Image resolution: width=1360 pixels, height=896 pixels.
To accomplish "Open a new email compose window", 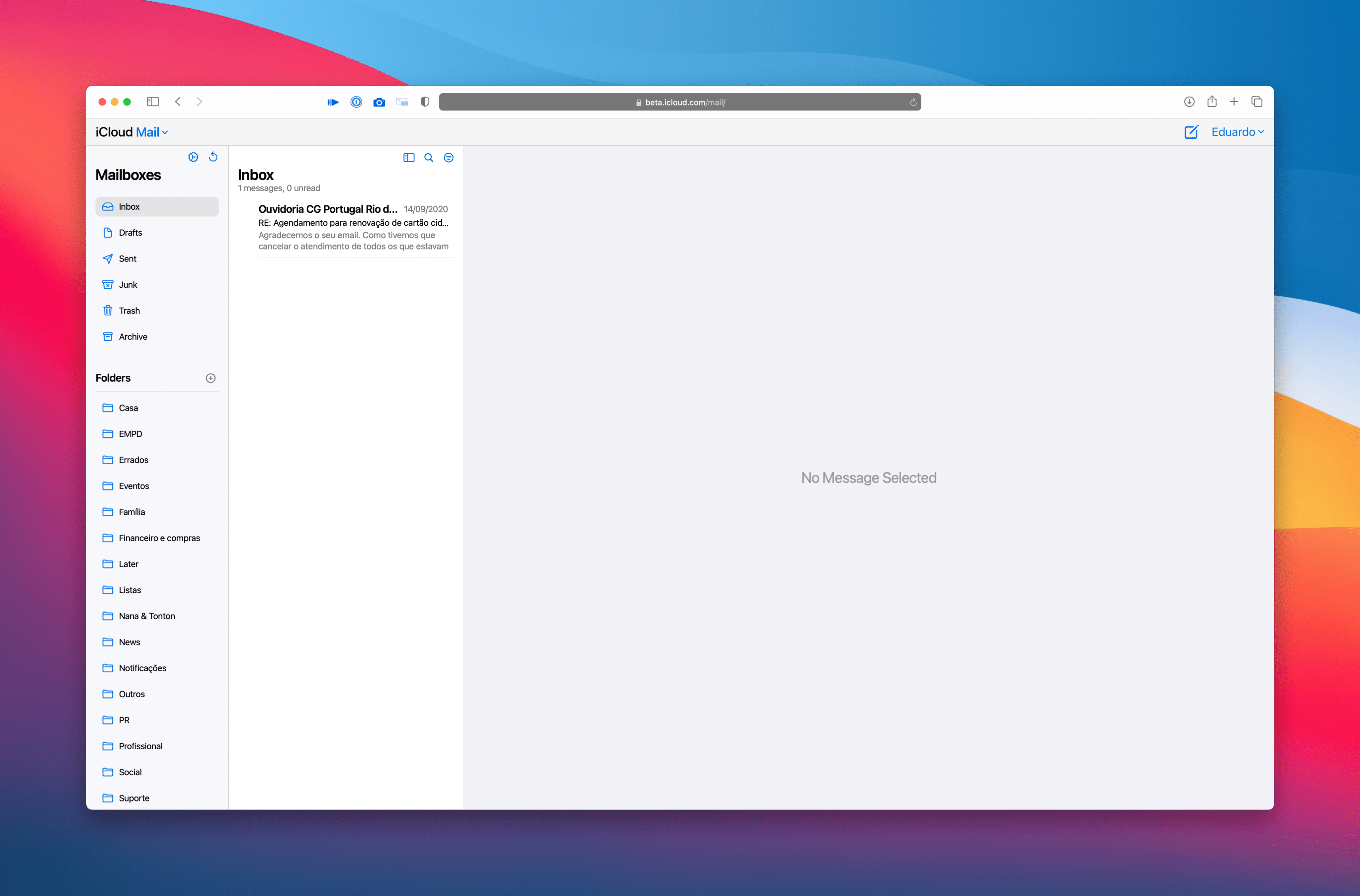I will [1191, 132].
